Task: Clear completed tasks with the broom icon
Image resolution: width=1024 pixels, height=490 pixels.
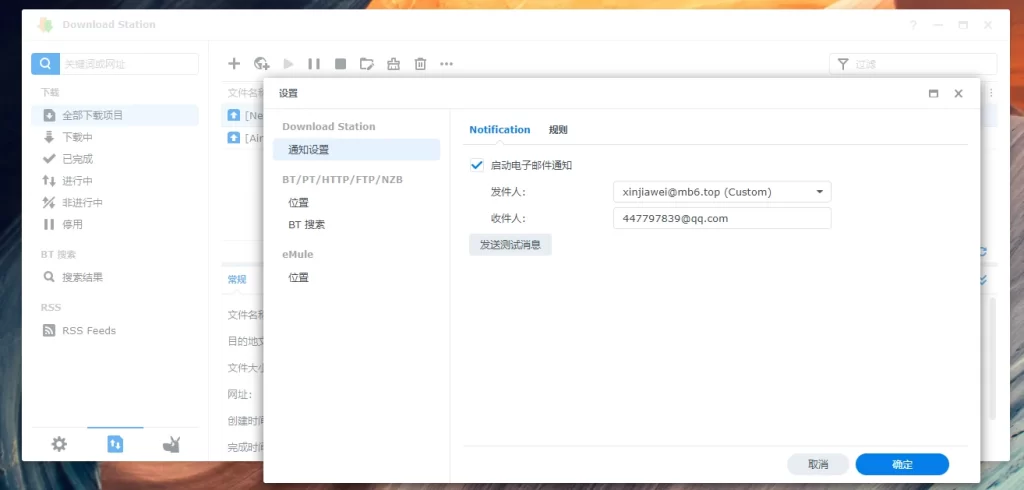Action: [x=393, y=63]
